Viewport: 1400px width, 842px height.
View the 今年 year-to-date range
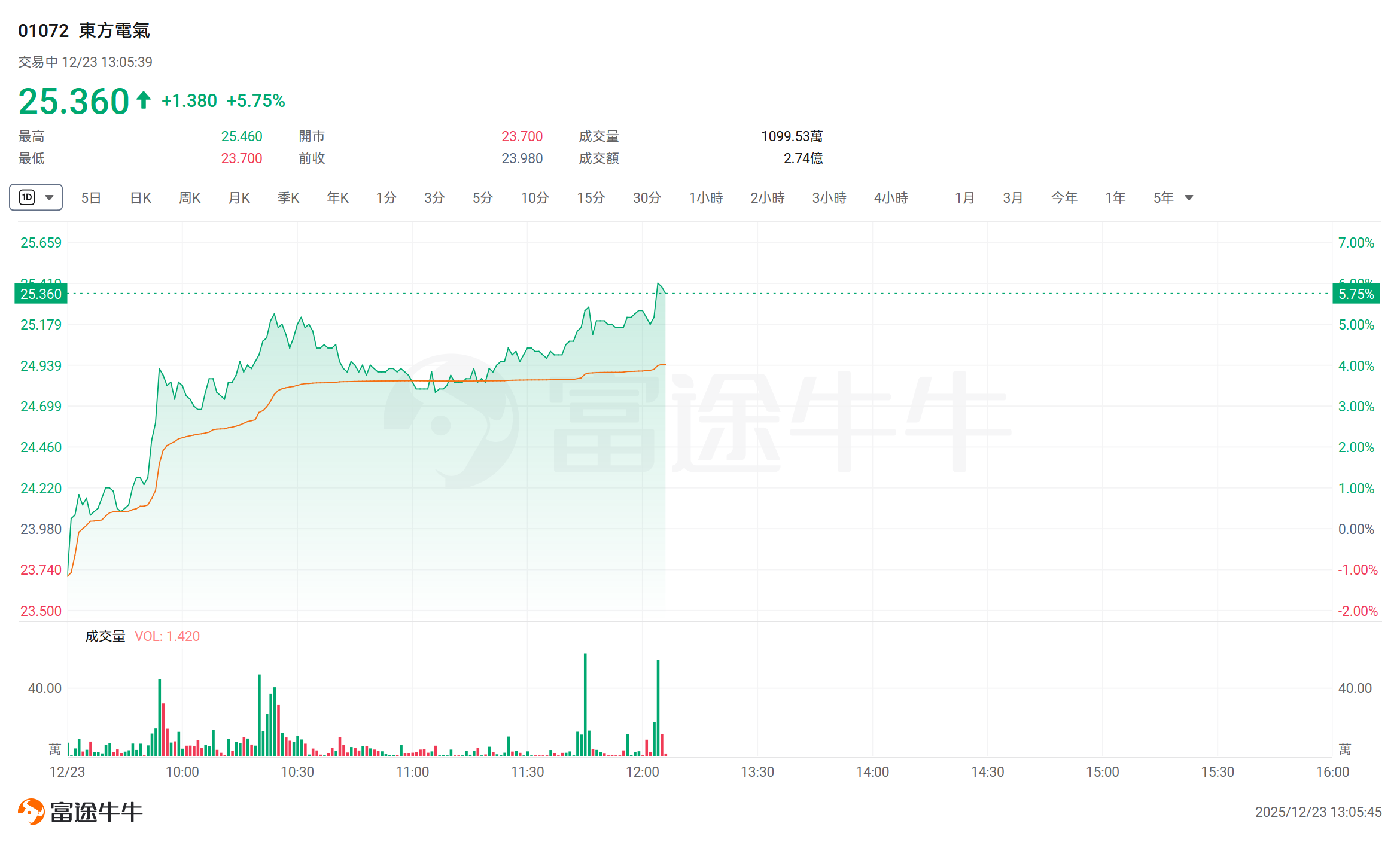(1064, 198)
